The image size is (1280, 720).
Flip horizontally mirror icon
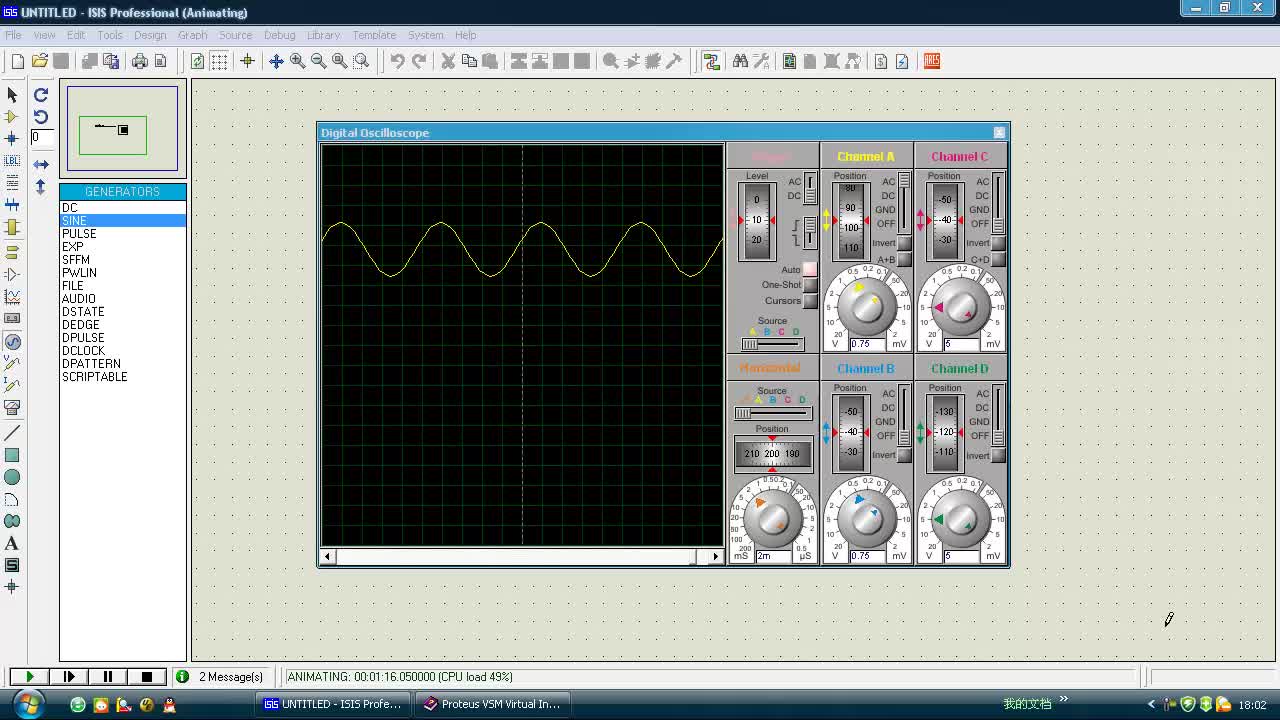click(41, 164)
